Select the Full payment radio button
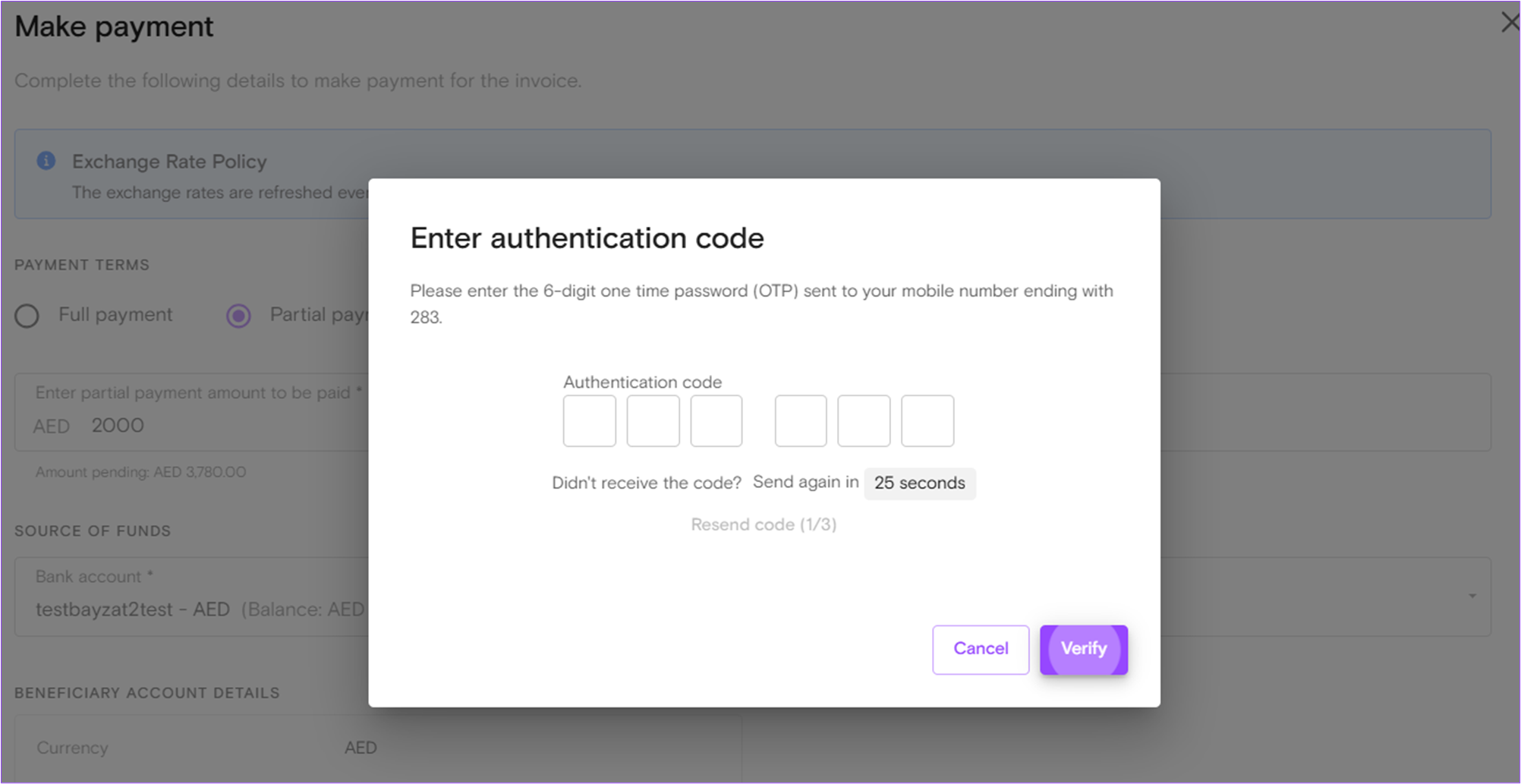This screenshot has width=1521, height=784. pos(27,316)
